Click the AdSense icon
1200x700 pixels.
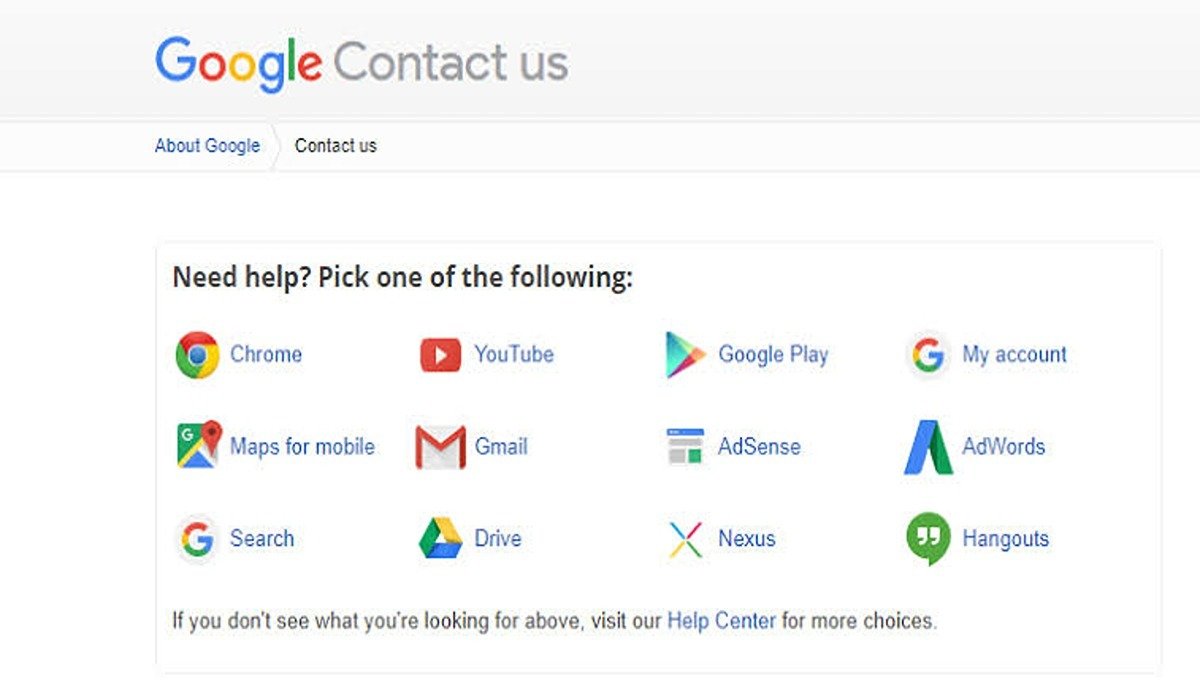685,446
